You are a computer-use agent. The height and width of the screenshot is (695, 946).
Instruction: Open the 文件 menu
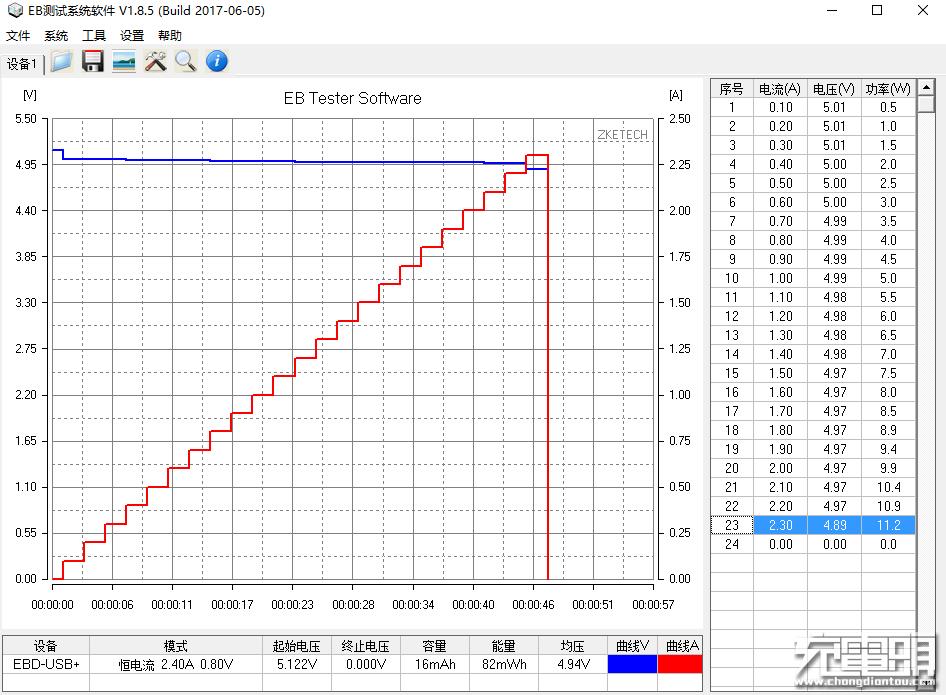(18, 36)
